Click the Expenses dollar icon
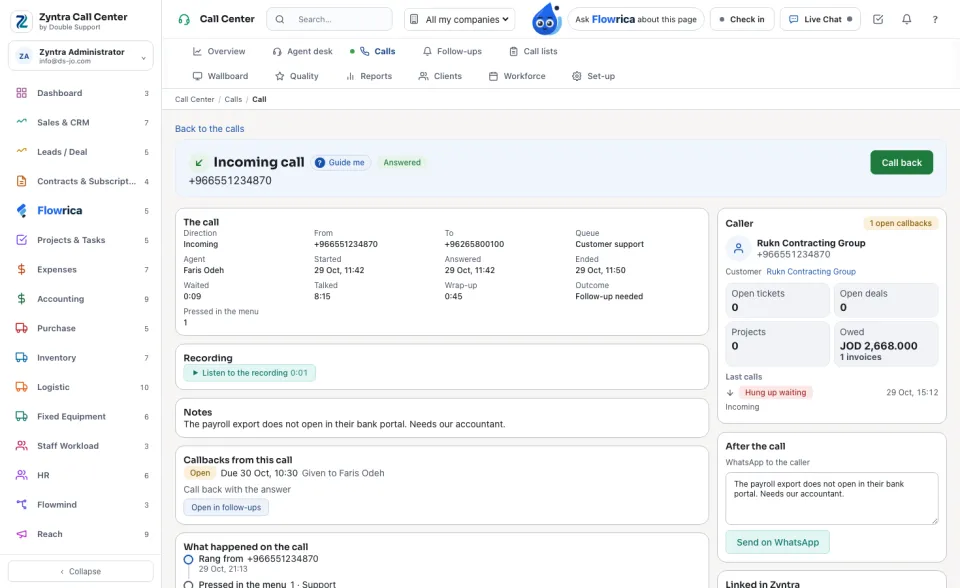Viewport: 960px width, 588px height. click(21, 270)
